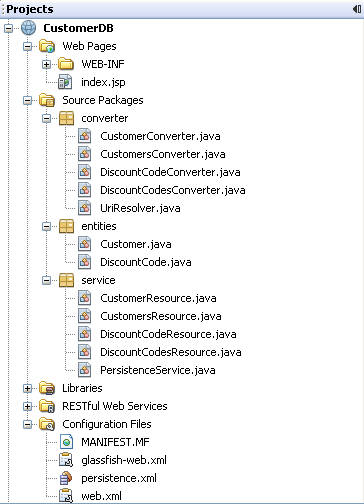
Task: Select CustomersConverter.java file name
Action: [x=163, y=154]
